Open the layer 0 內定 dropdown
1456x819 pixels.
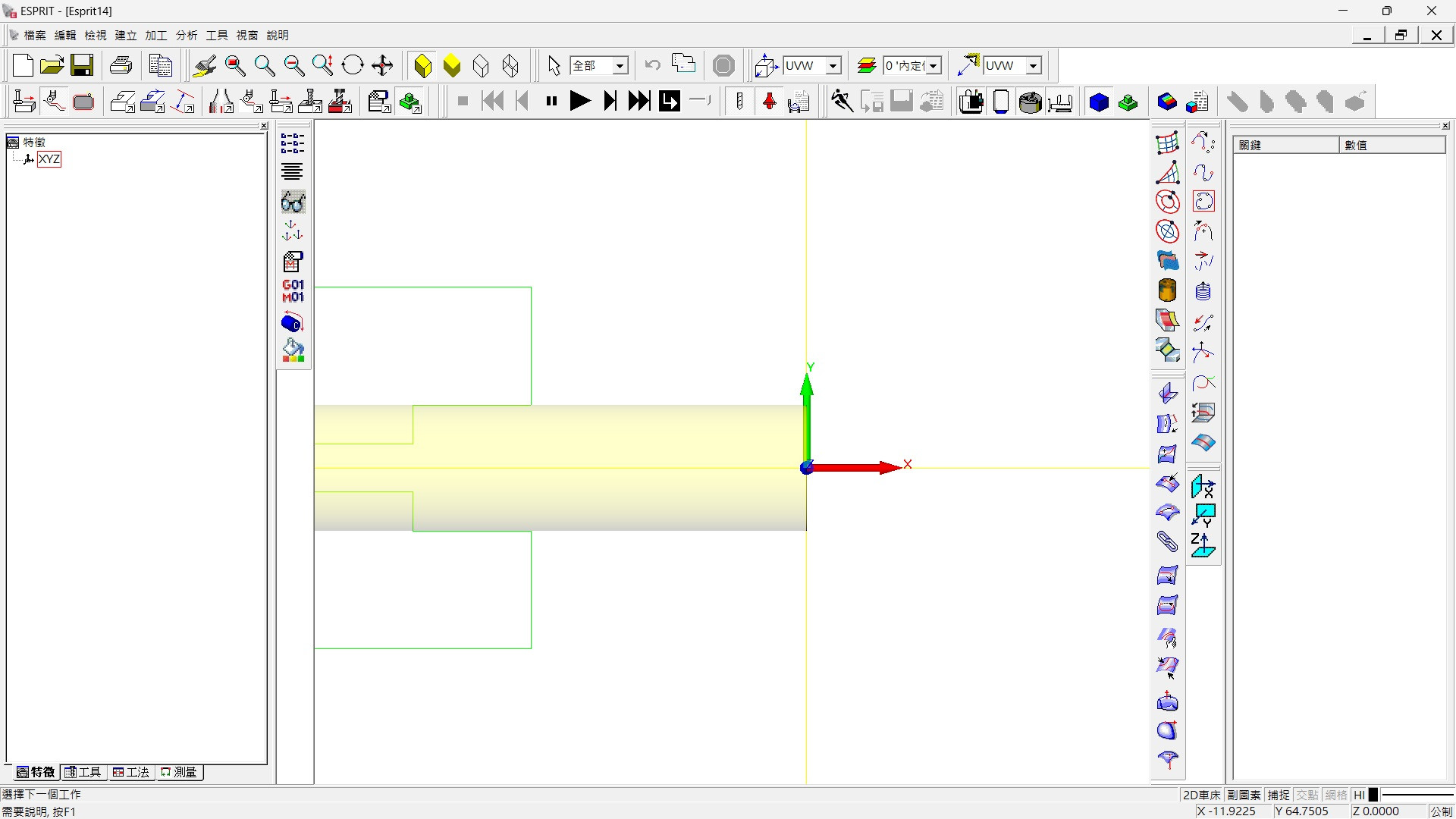[934, 66]
